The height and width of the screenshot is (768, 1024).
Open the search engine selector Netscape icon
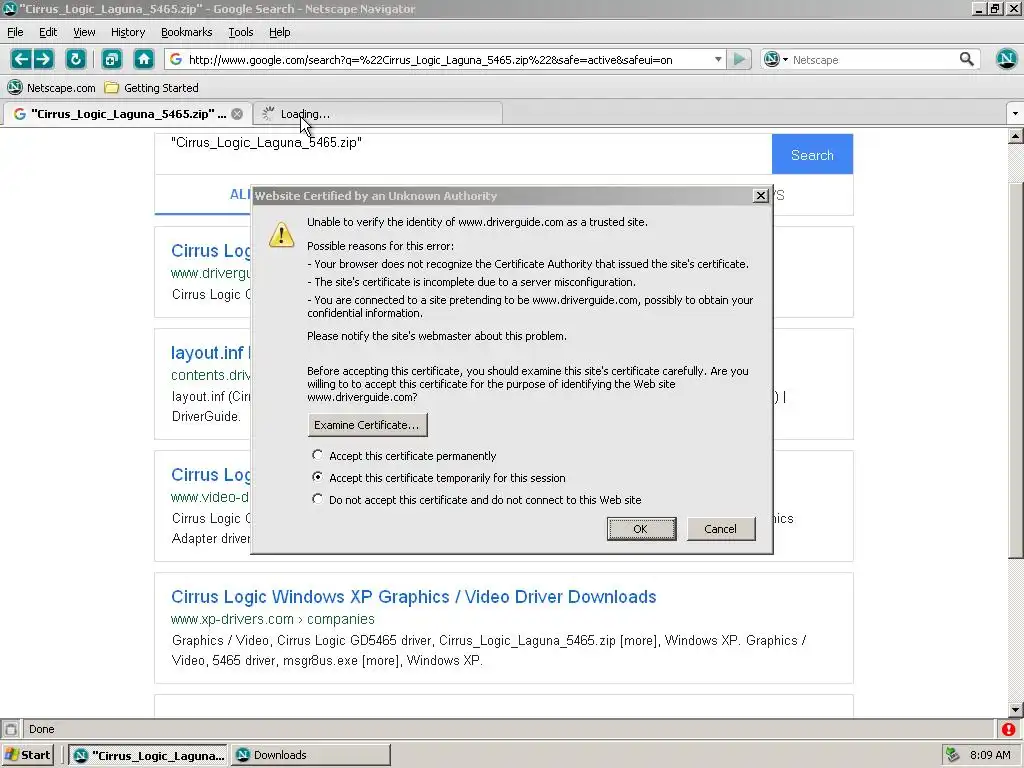coord(775,59)
